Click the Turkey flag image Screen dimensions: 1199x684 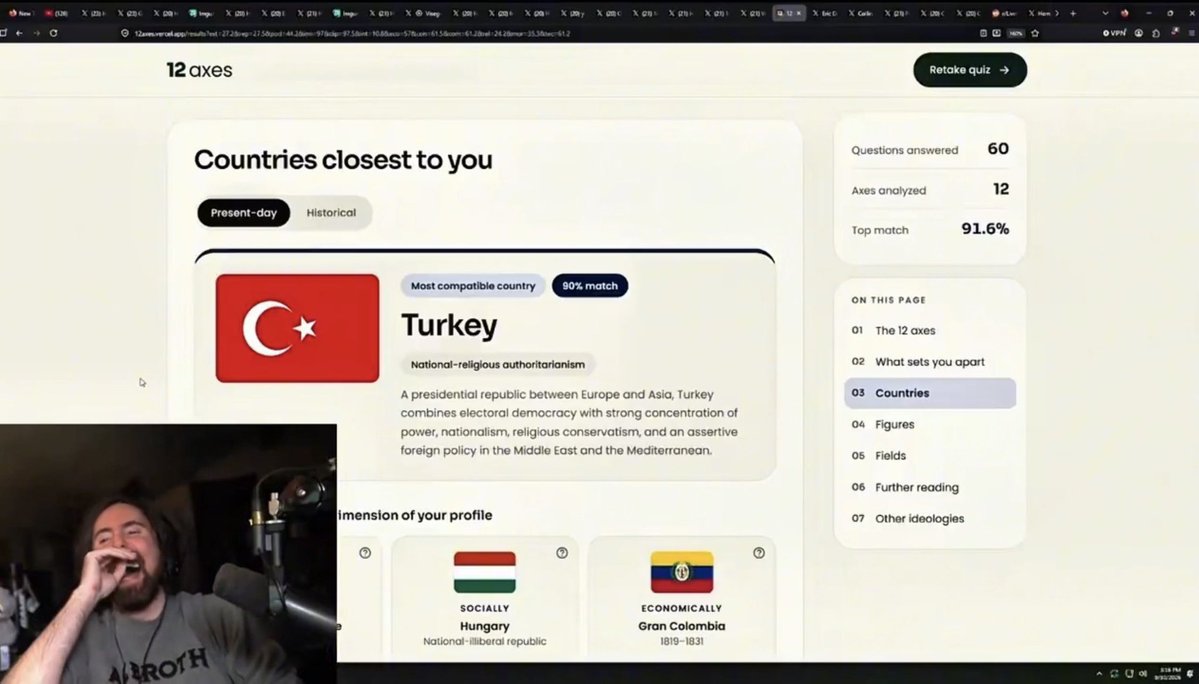[x=297, y=328]
